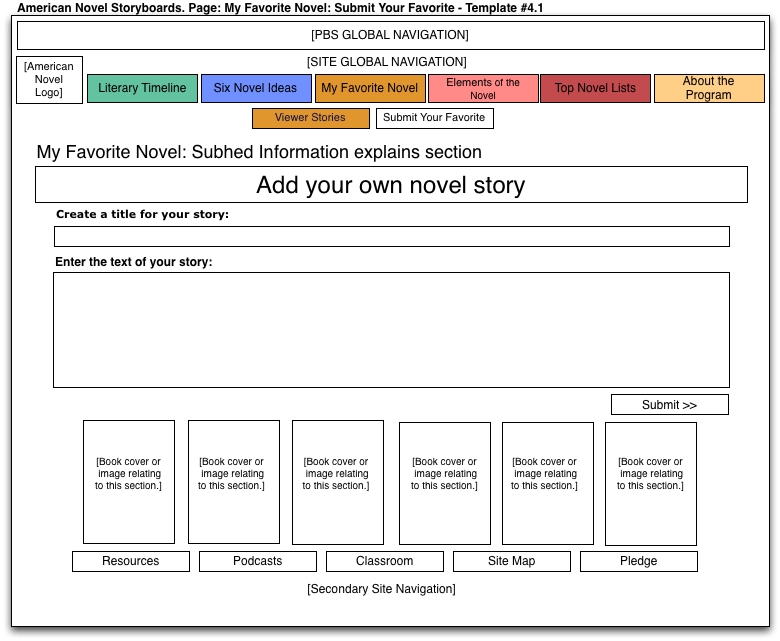This screenshot has width=780, height=641.
Task: Select the Viewer Stories sub-tab
Action: [x=310, y=118]
